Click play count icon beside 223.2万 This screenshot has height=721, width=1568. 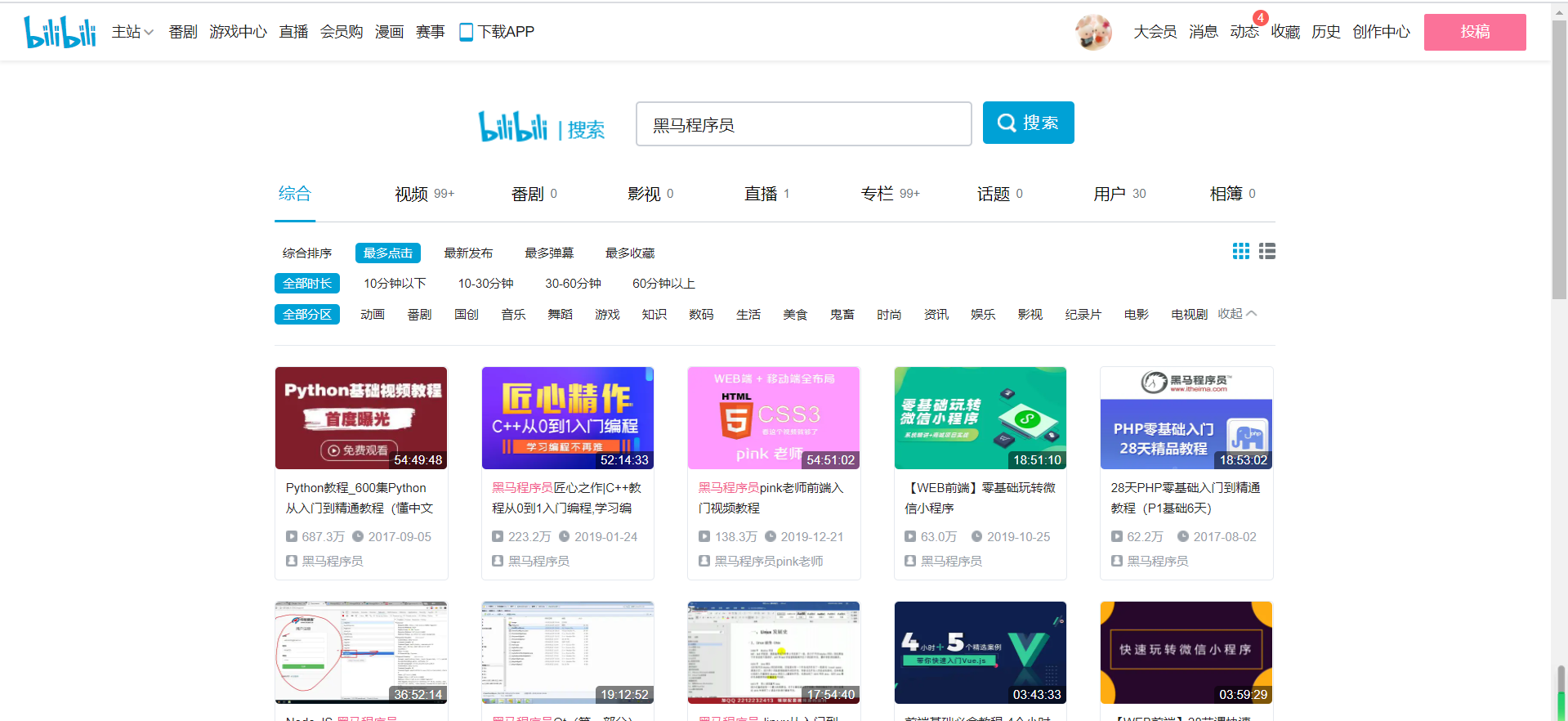(498, 536)
